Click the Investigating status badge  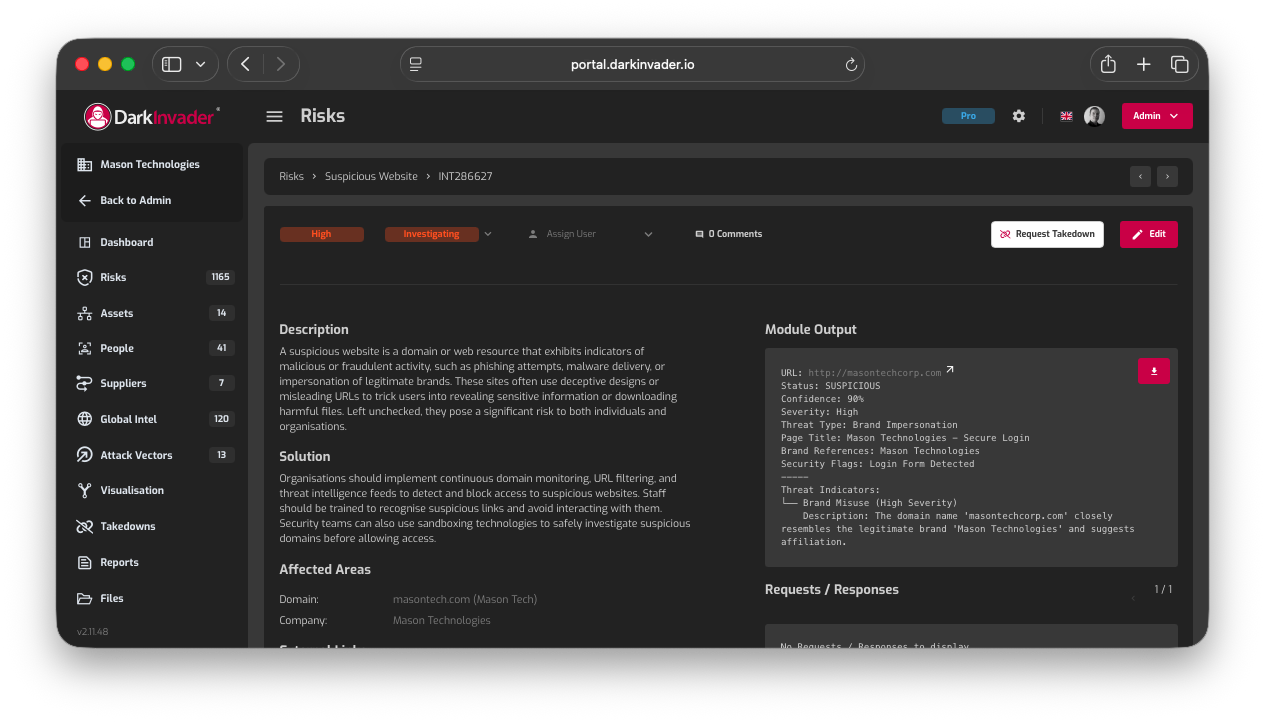point(431,234)
